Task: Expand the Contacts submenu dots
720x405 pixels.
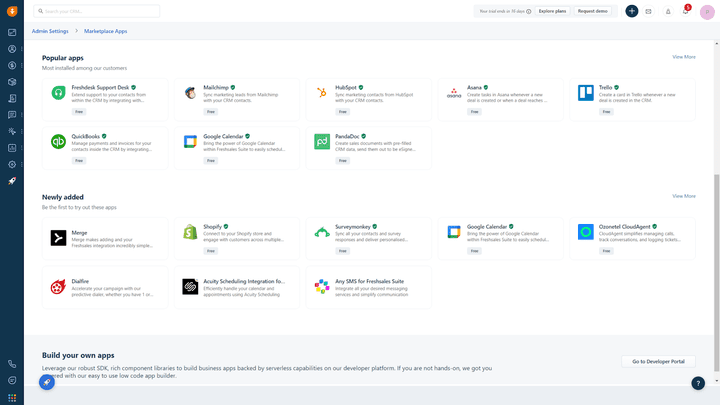Action: click(x=22, y=49)
